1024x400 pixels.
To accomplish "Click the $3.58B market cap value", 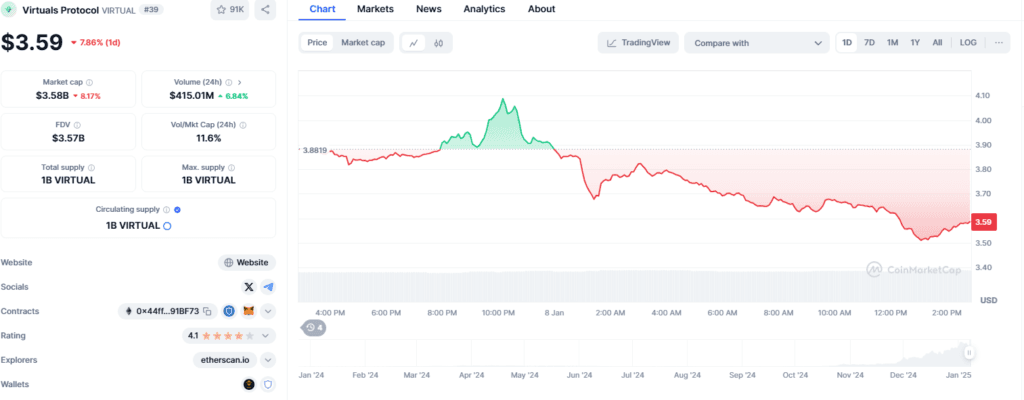I will click(x=51, y=95).
